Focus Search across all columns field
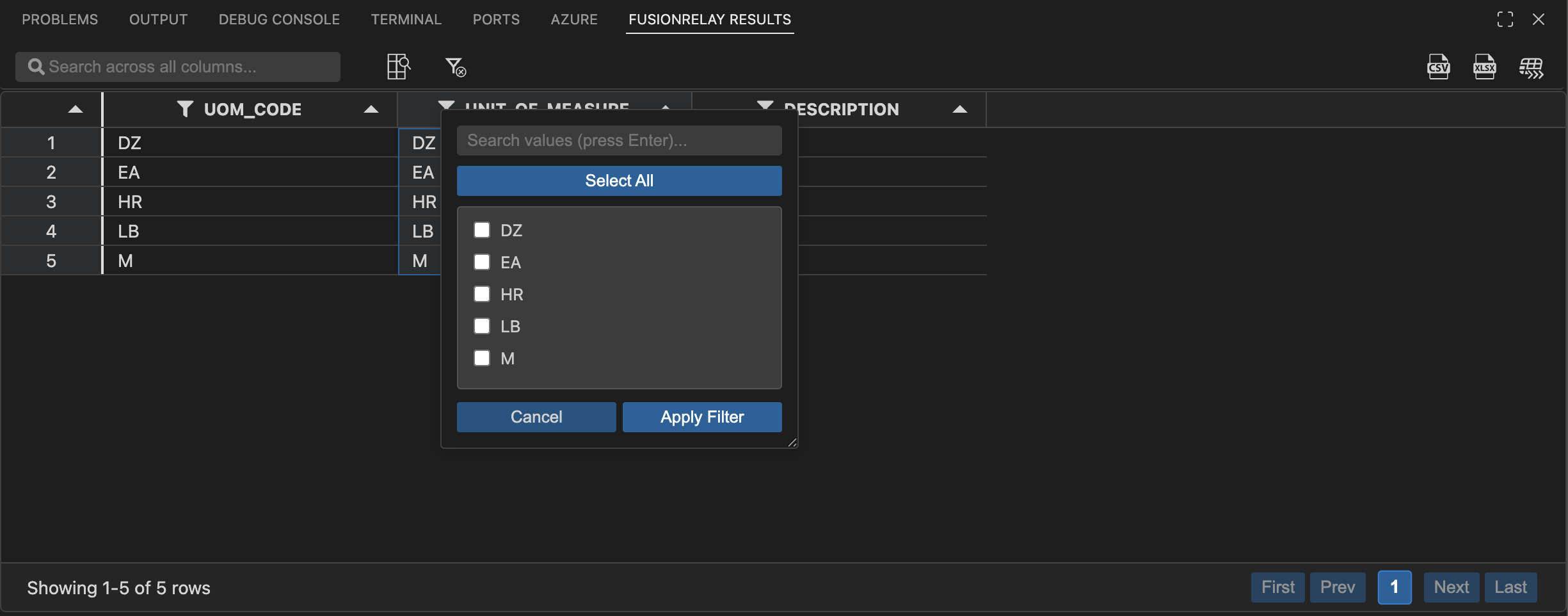This screenshot has width=1568, height=616. (x=178, y=67)
